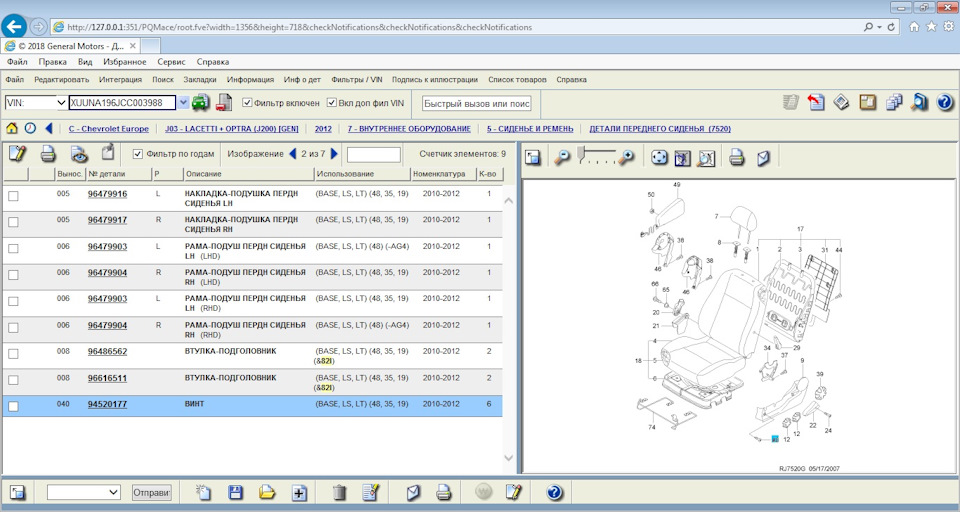Check the row for part 96479917

pyautogui.click(x=13, y=222)
